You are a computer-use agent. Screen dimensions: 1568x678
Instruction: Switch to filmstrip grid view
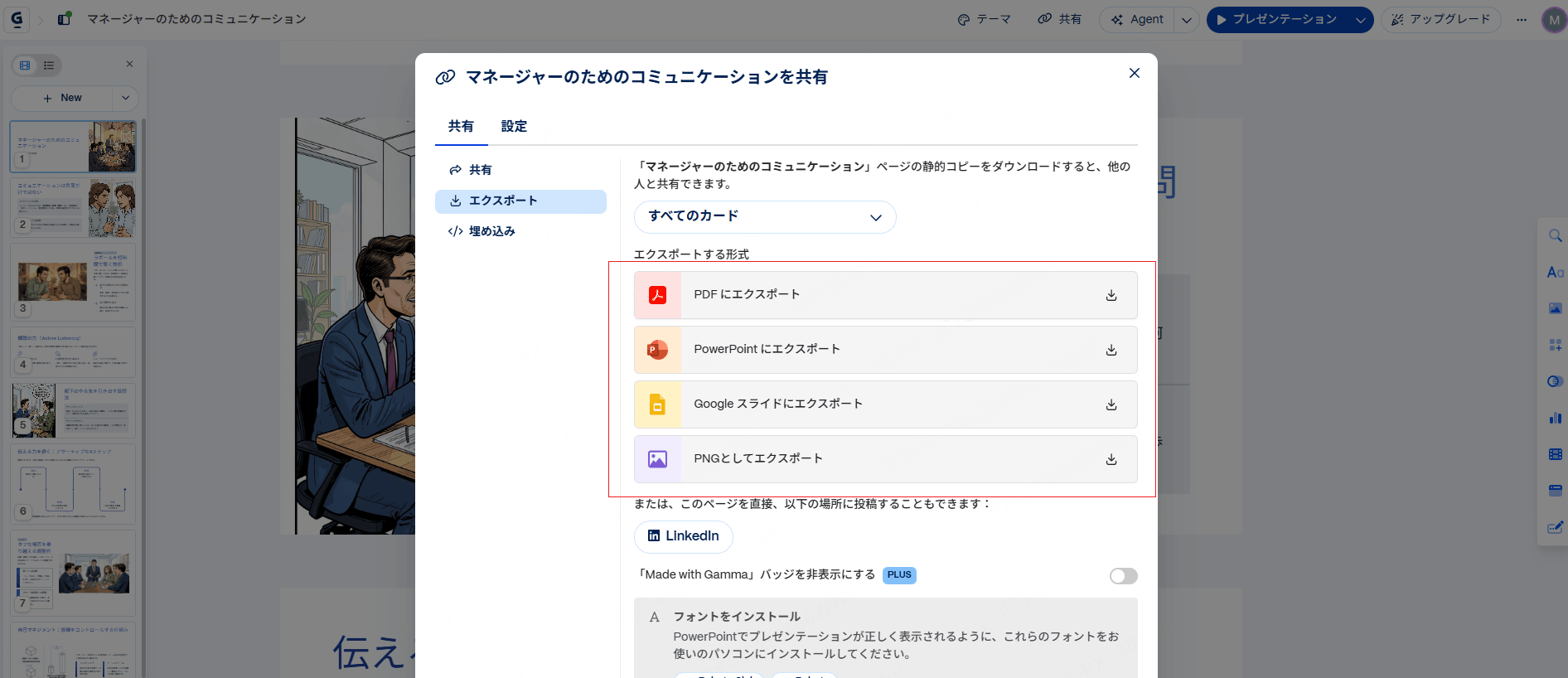coord(25,65)
